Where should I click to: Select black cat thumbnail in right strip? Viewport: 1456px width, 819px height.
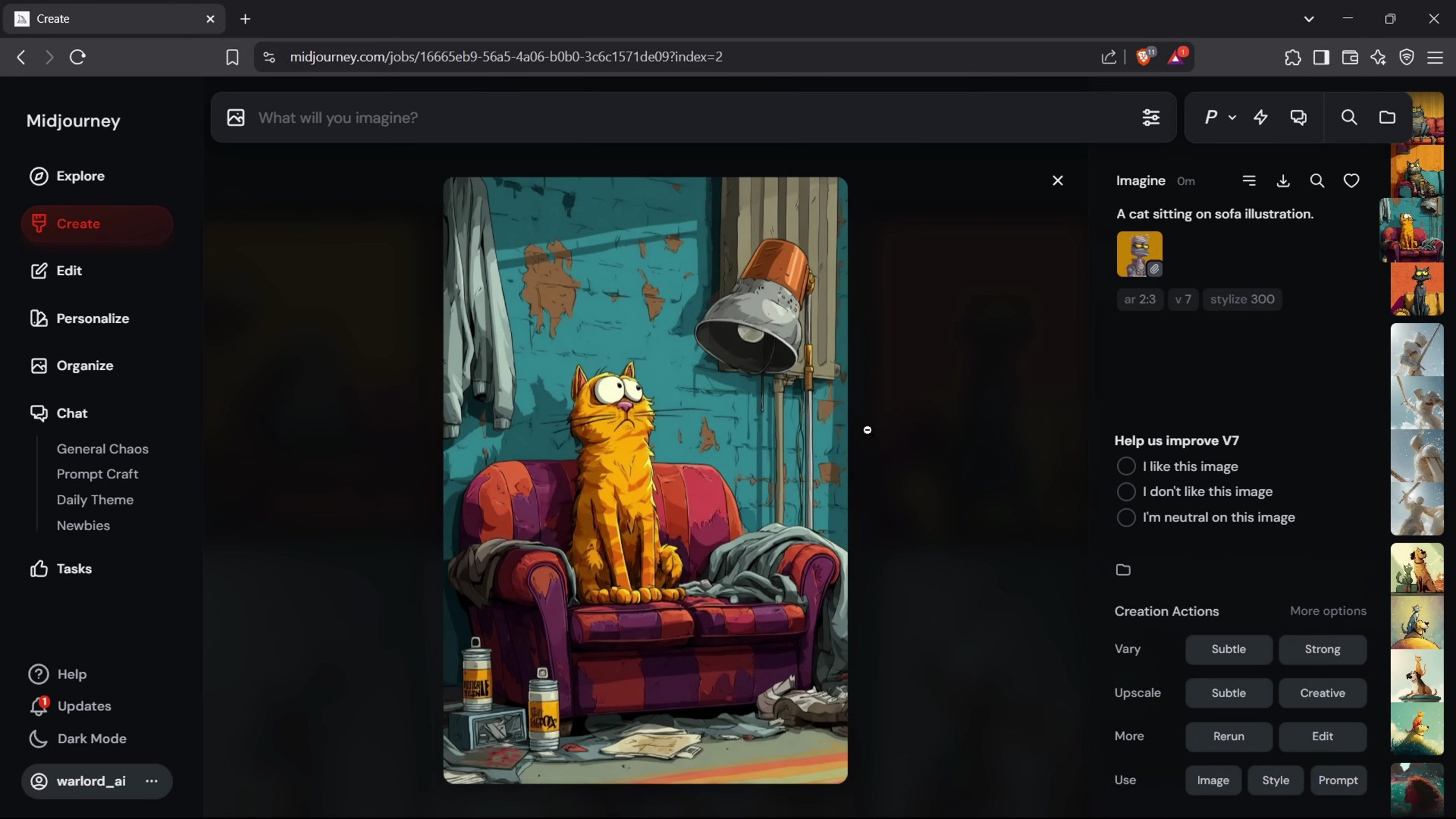pyautogui.click(x=1417, y=289)
